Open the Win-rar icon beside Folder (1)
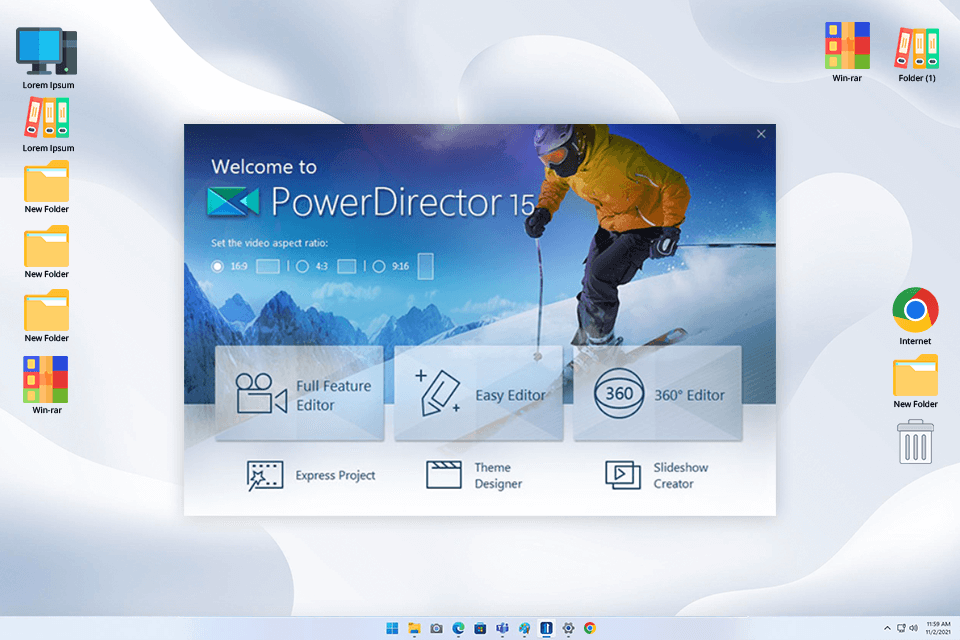The image size is (960, 640). click(x=847, y=52)
